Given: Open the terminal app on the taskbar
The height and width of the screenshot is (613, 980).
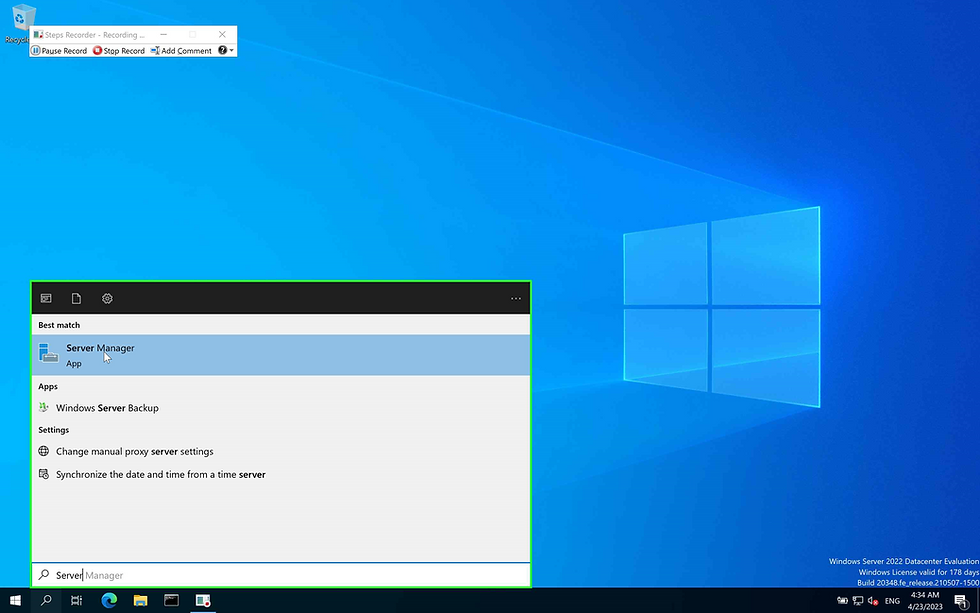Looking at the screenshot, I should click(x=171, y=601).
